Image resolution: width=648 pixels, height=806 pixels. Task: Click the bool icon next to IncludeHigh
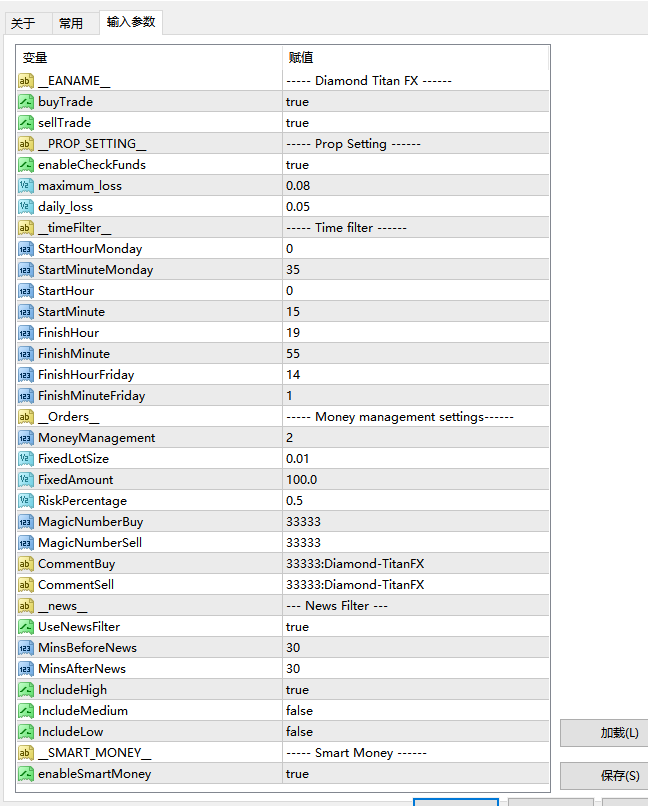[26, 690]
